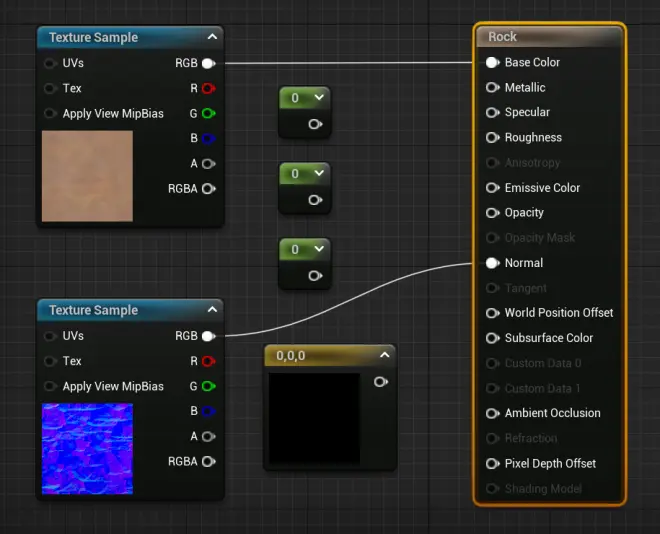Click the Emissive Color input pin
The height and width of the screenshot is (534, 660).
tap(492, 188)
